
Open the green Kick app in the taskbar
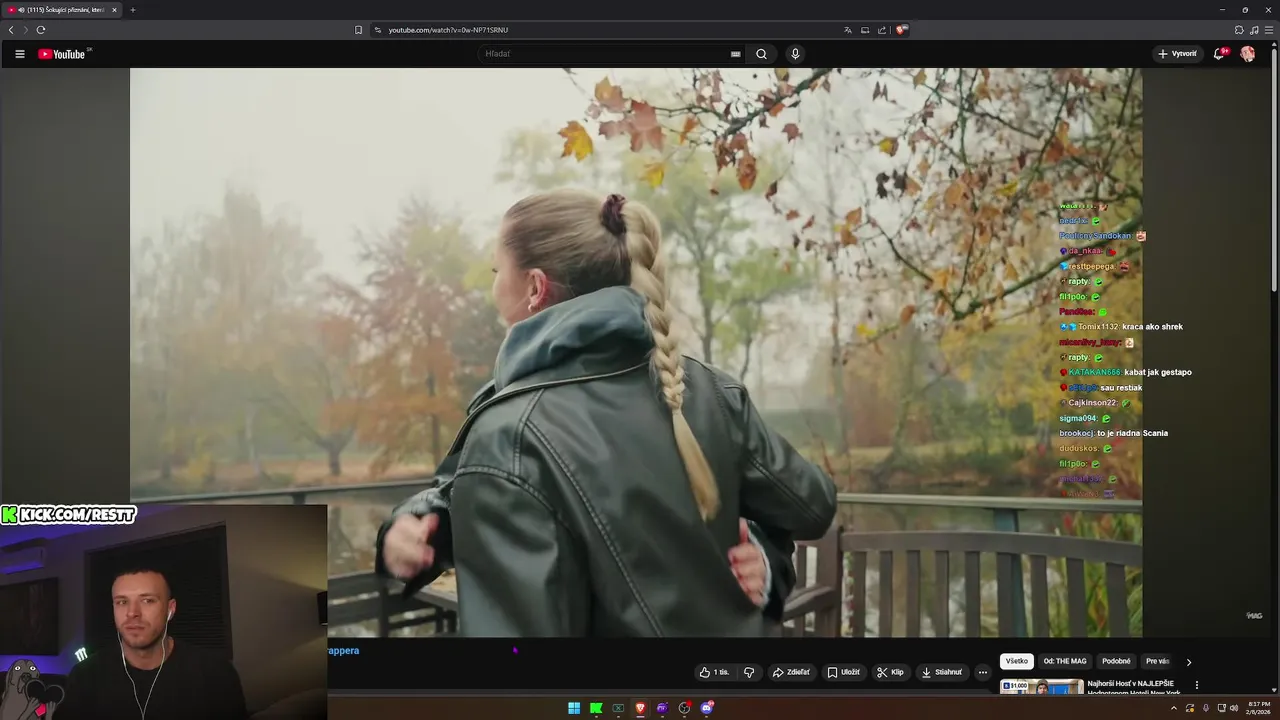click(x=596, y=708)
